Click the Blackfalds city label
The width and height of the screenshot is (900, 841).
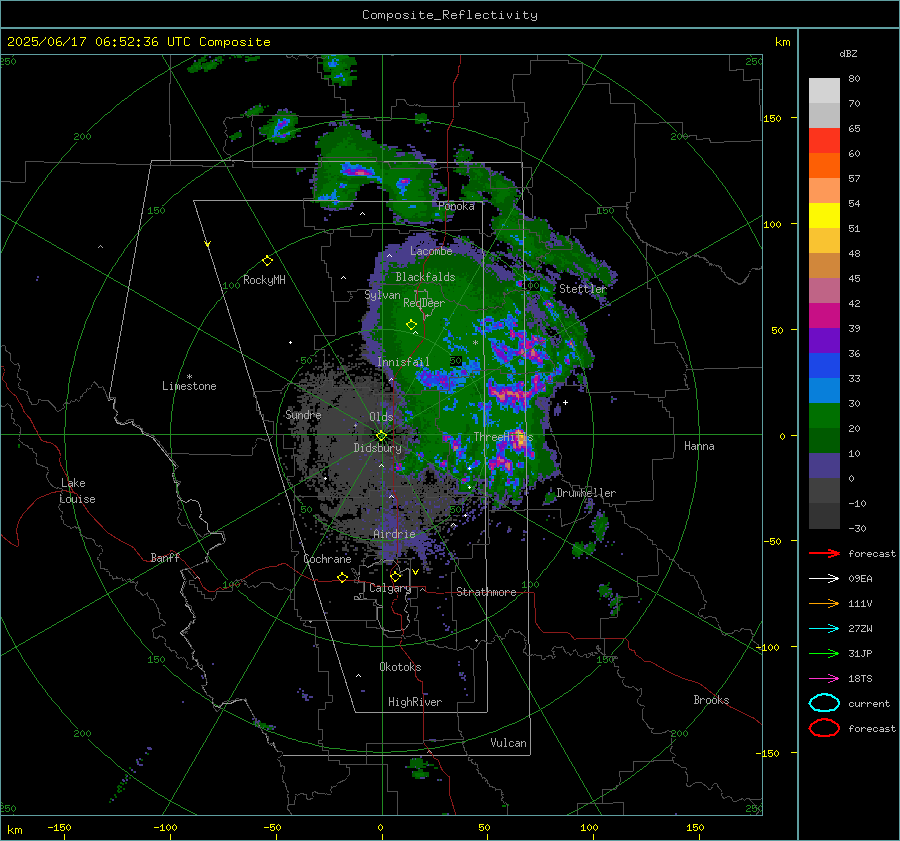(425, 277)
